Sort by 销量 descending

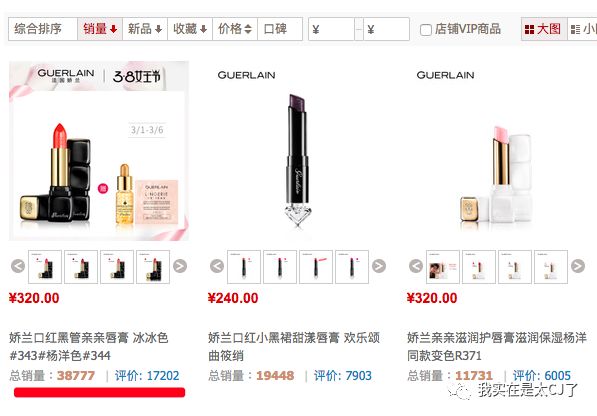(x=100, y=29)
